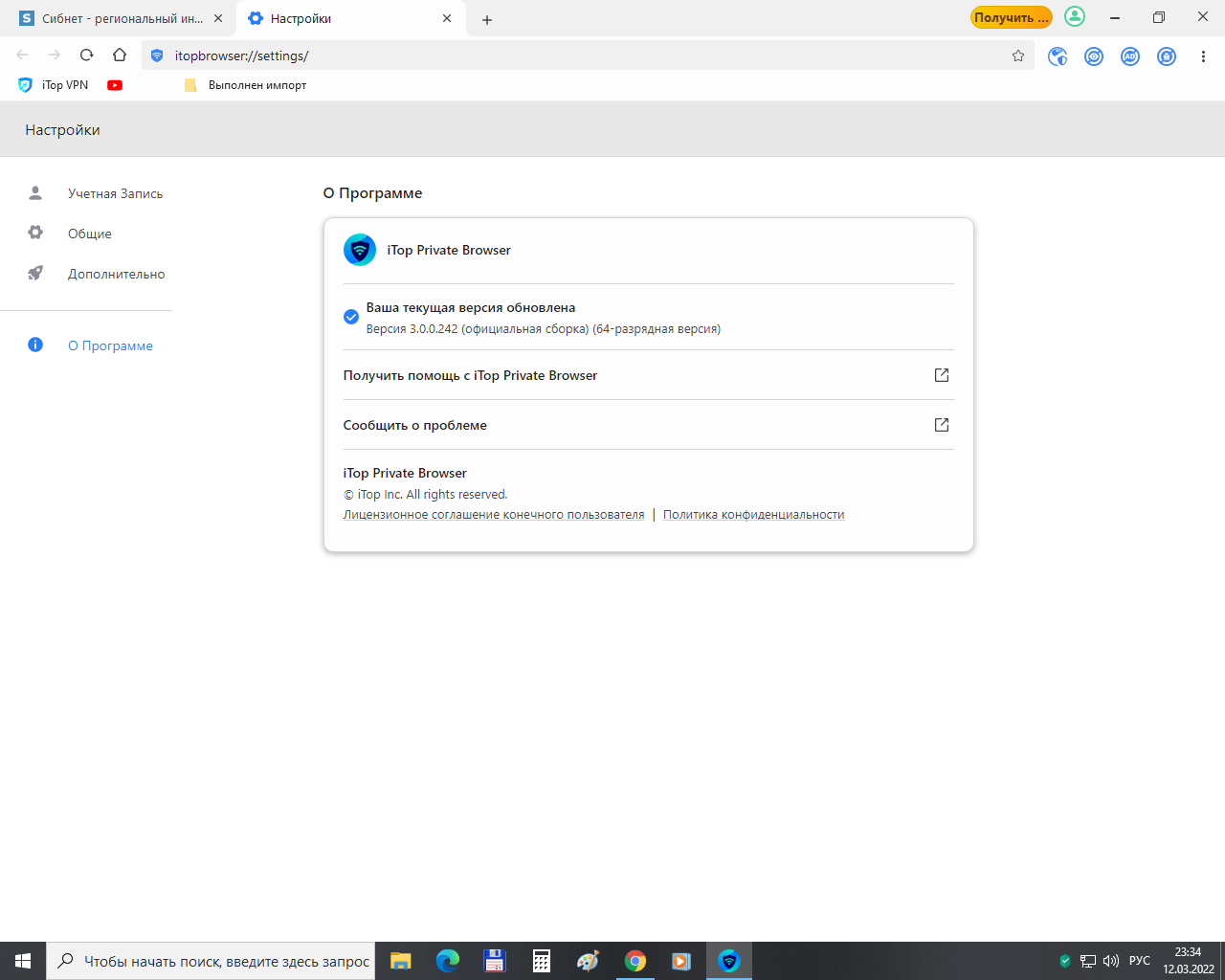Open iTop VPN bookmark
The image size is (1225, 980).
[54, 85]
